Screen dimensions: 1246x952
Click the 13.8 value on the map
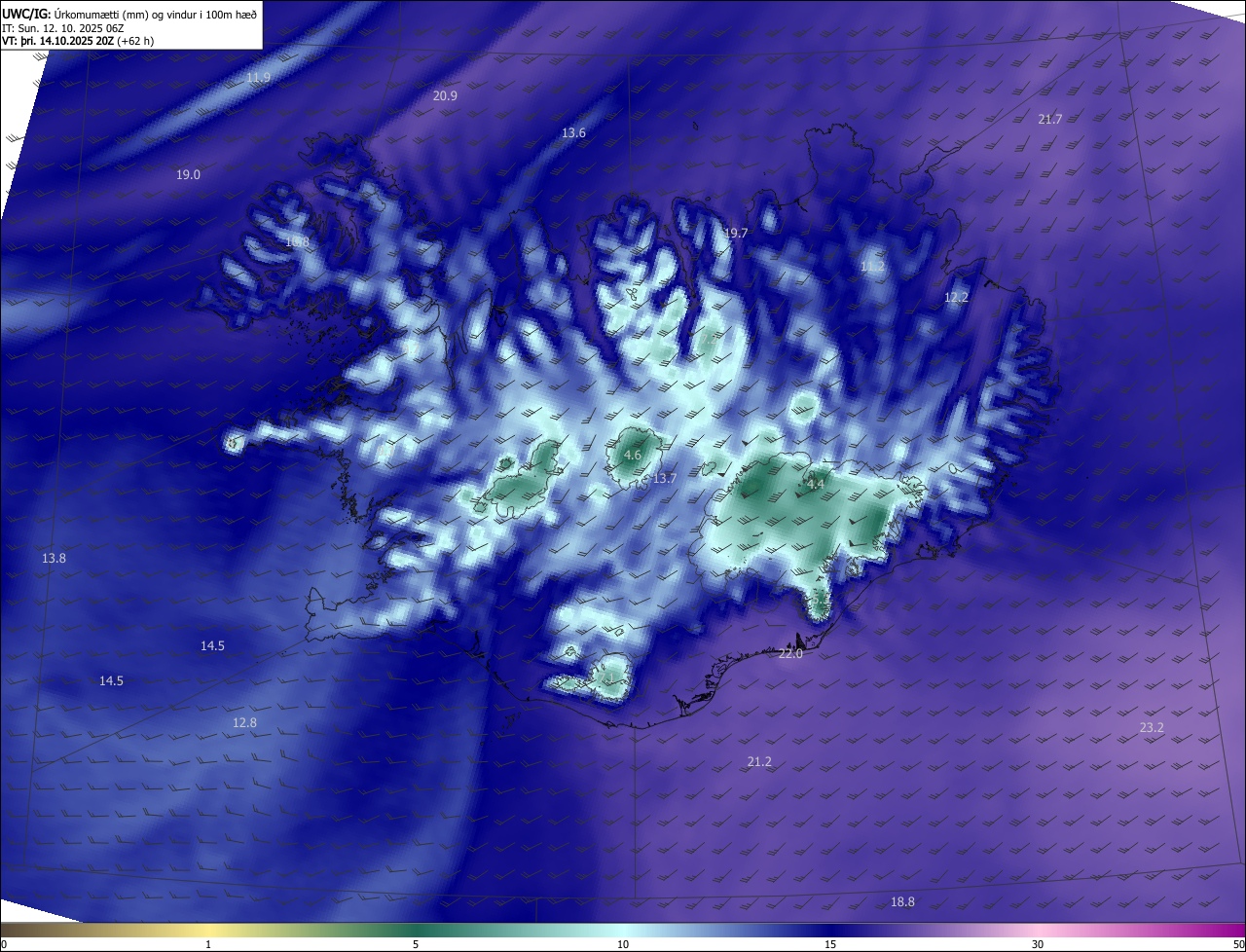click(x=55, y=559)
